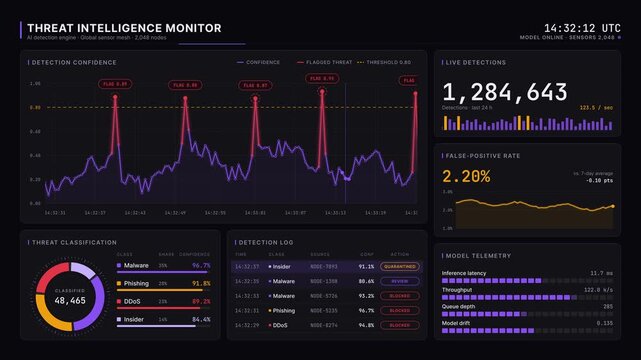
Task: Select the Malware log entry at 14:32:35
Action: click(327, 281)
